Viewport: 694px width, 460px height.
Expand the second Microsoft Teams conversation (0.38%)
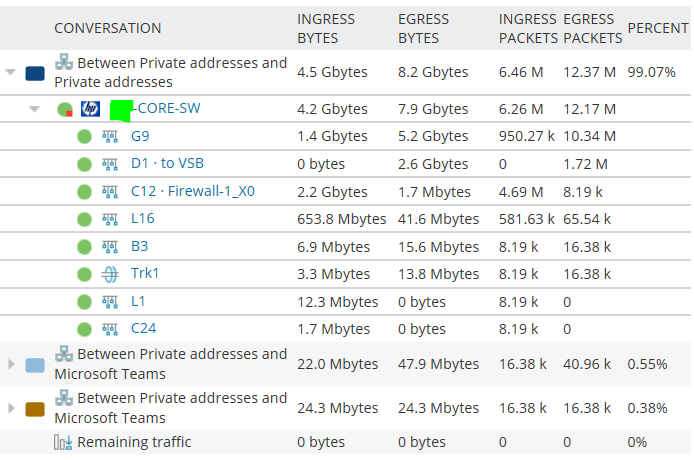[12, 408]
